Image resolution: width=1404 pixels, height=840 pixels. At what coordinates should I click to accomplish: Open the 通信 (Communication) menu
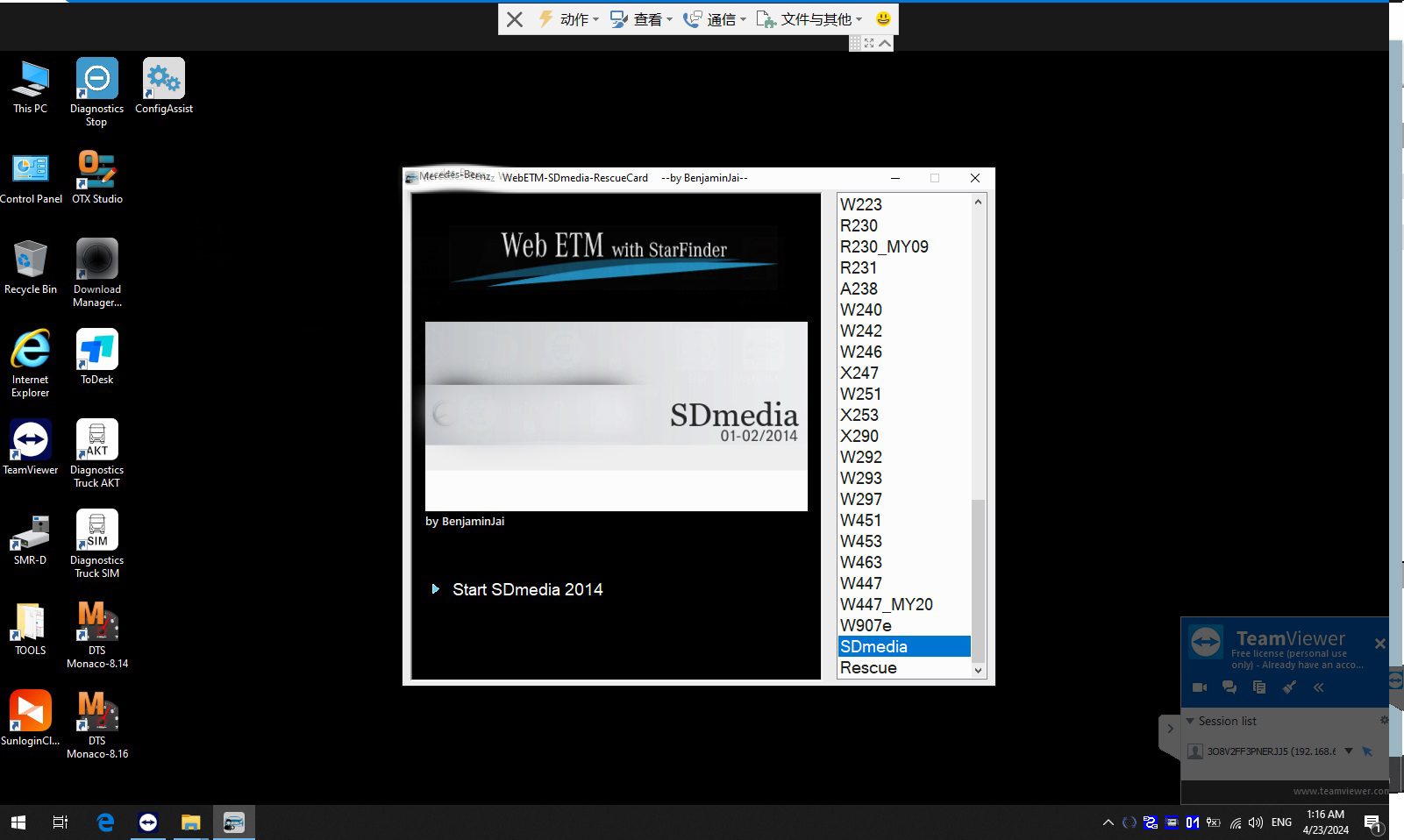coord(715,19)
